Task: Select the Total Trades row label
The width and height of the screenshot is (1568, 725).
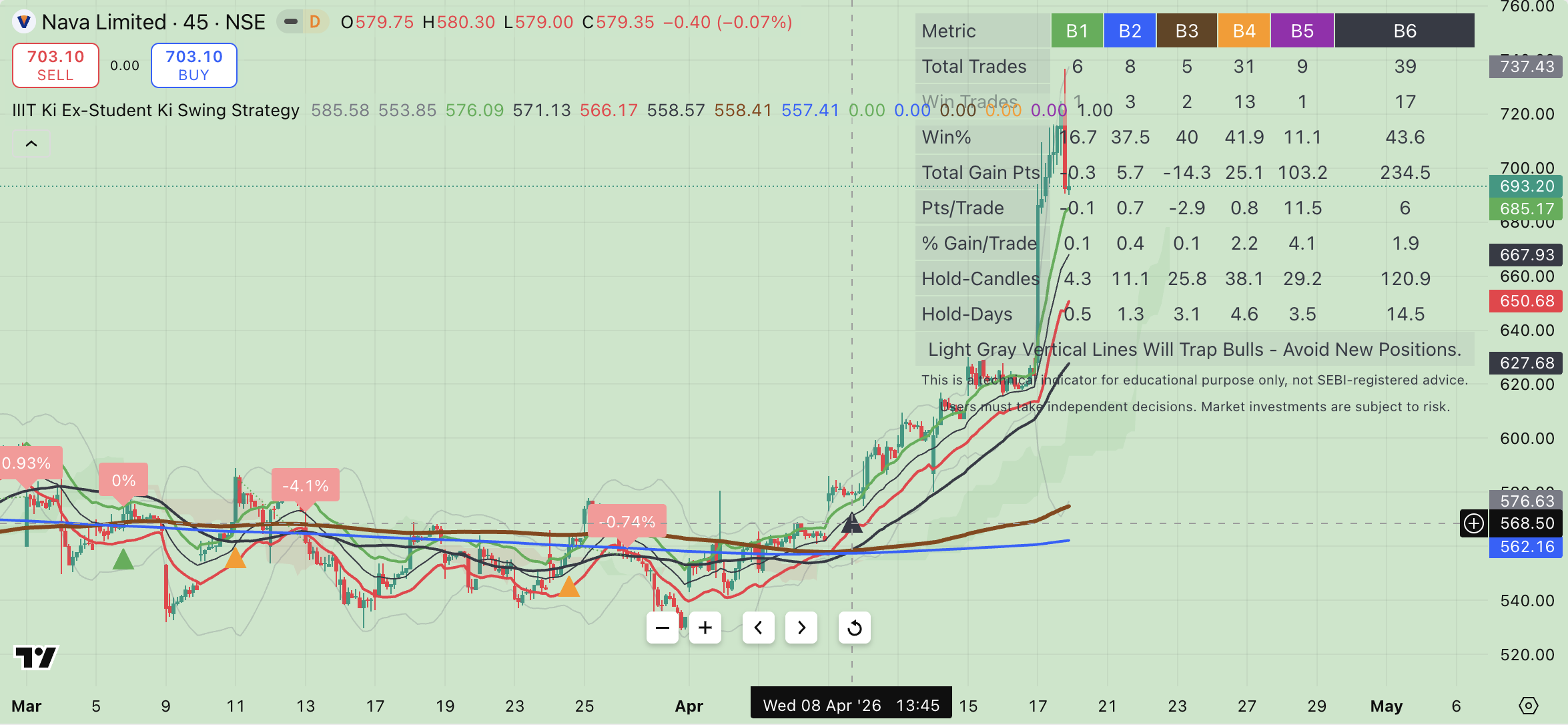Action: coord(974,66)
